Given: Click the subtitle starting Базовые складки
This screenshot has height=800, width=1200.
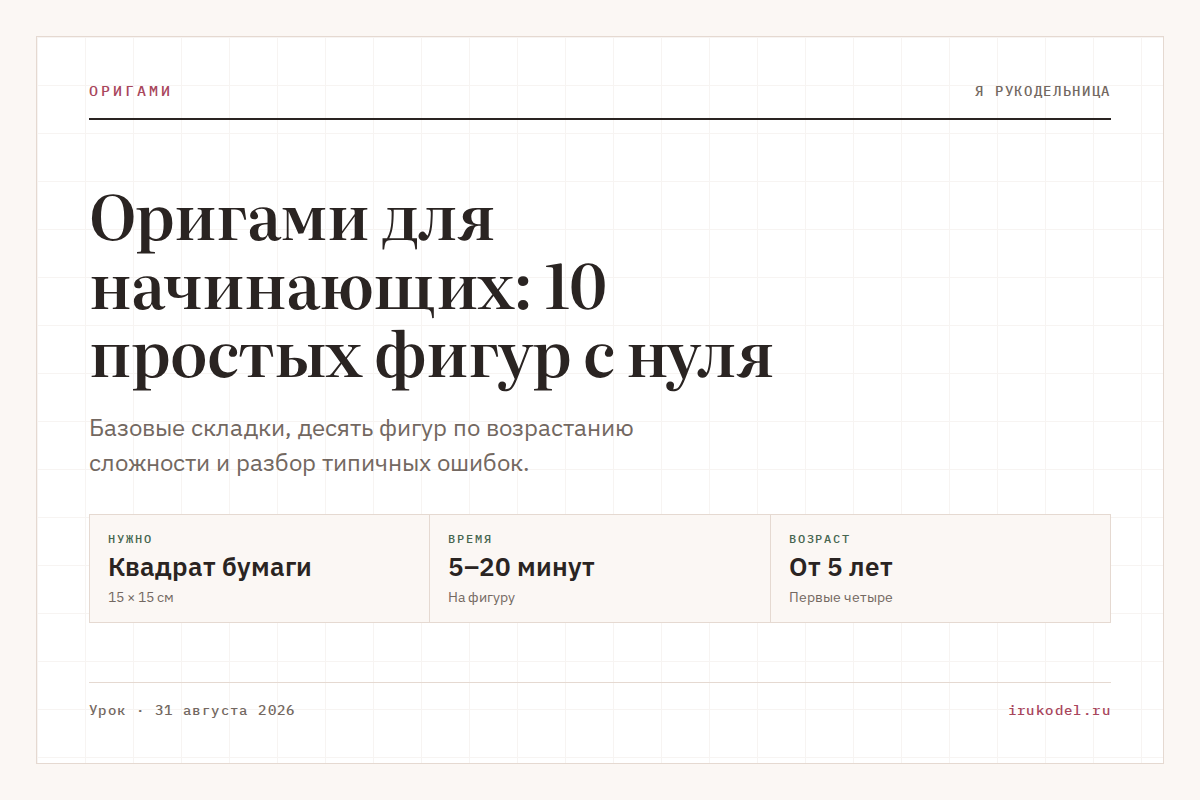Looking at the screenshot, I should (361, 447).
